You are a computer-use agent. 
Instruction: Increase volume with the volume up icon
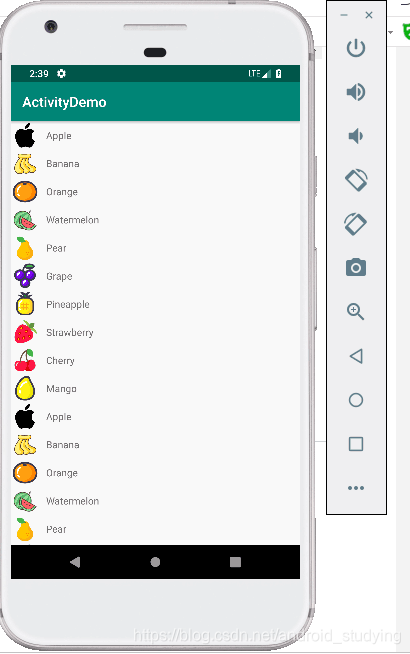(x=356, y=92)
